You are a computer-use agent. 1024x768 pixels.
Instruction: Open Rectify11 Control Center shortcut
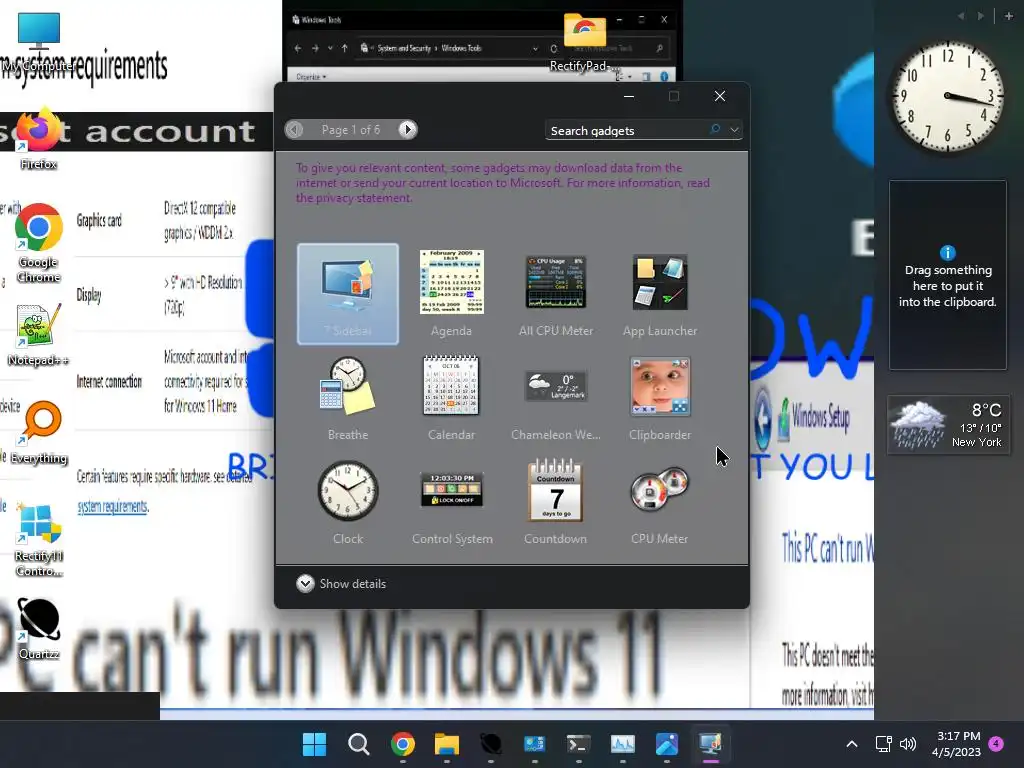click(39, 539)
